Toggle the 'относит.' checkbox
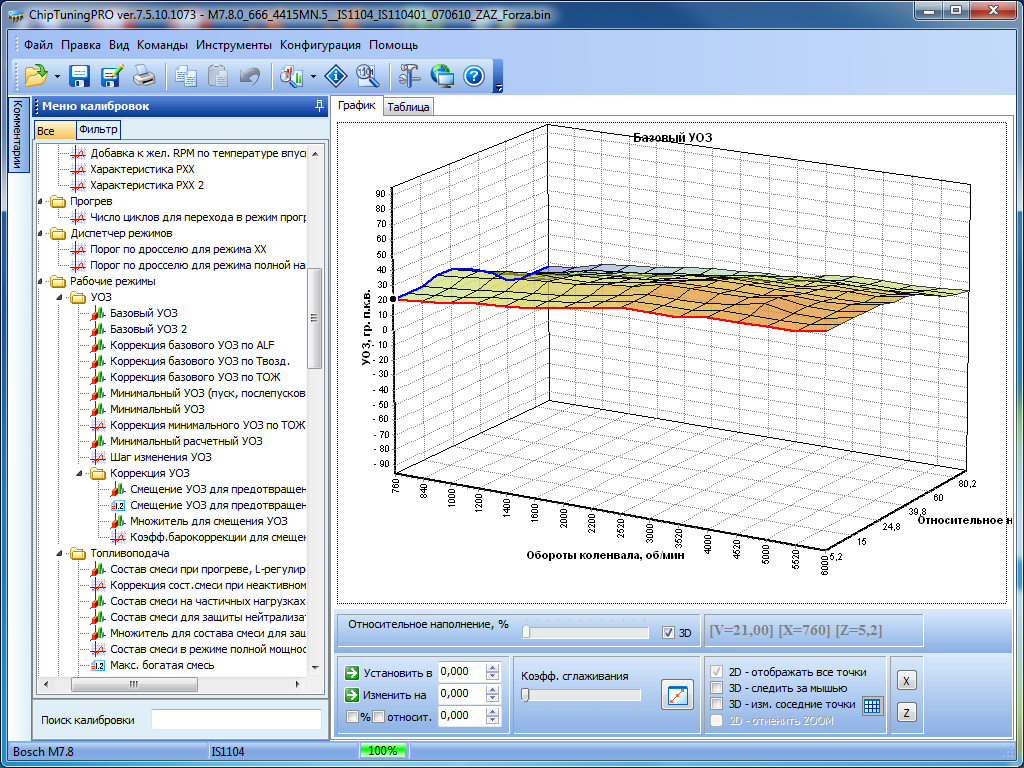Viewport: 1024px width, 768px height. [379, 716]
